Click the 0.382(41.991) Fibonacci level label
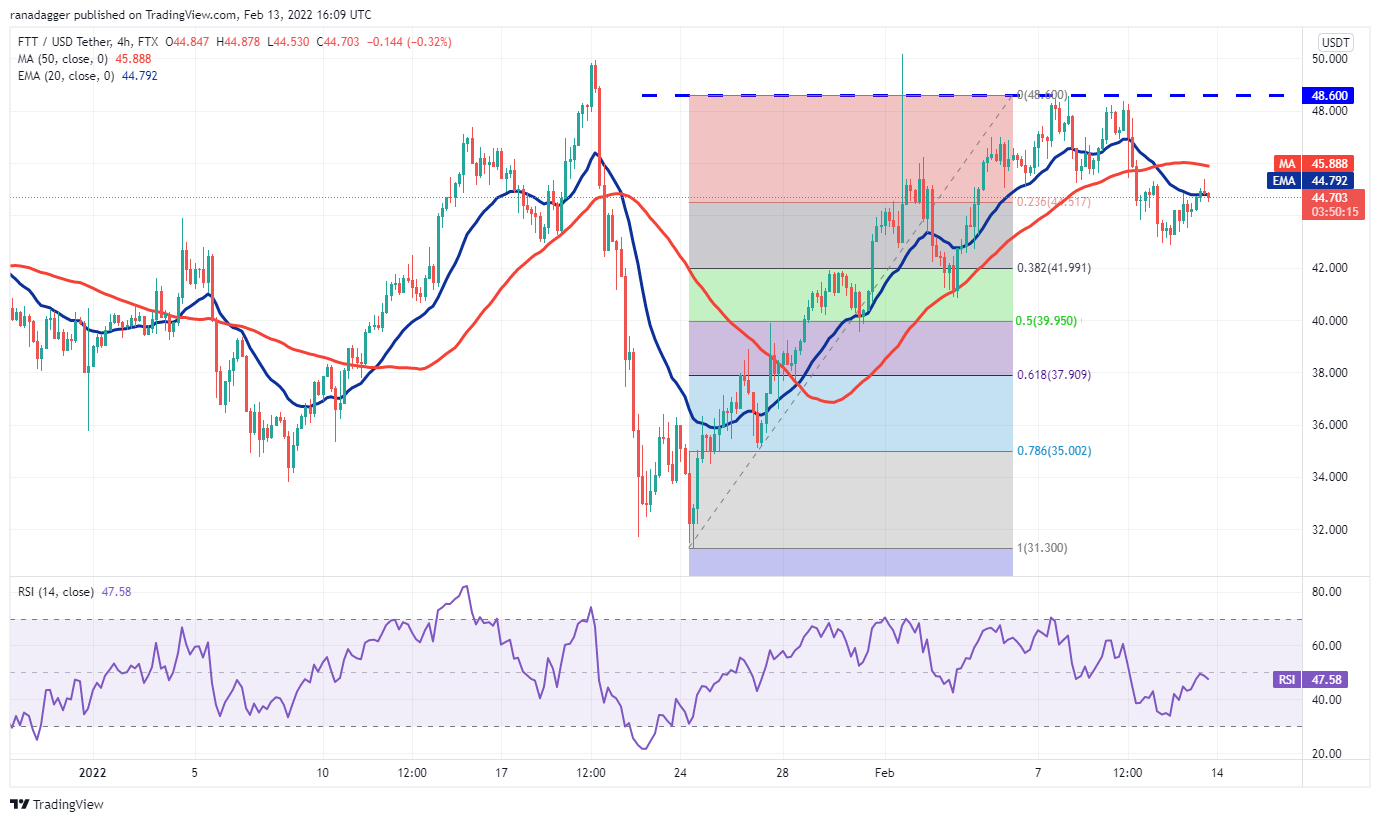 pos(1053,268)
